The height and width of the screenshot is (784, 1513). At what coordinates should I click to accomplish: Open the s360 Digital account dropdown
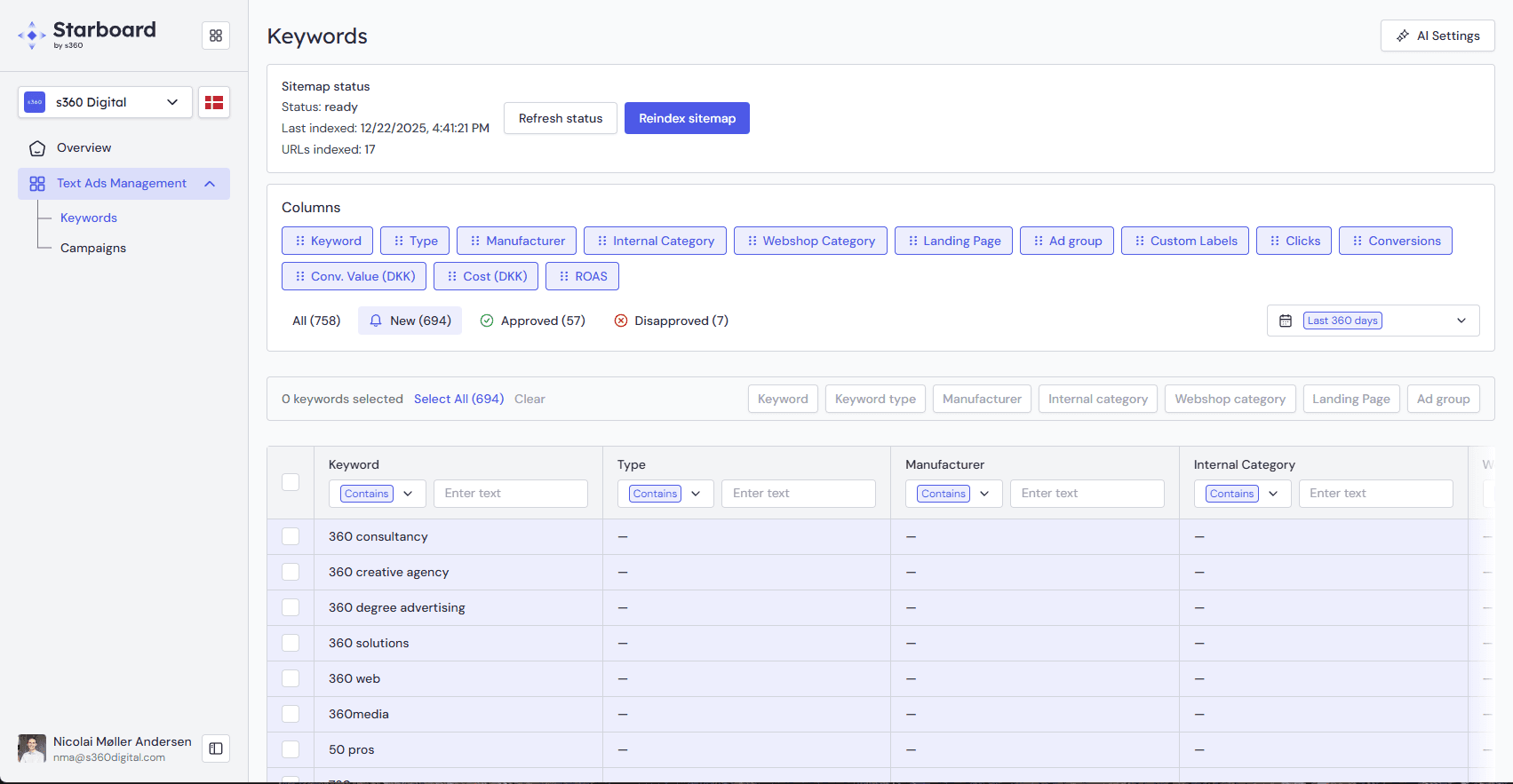(x=105, y=102)
